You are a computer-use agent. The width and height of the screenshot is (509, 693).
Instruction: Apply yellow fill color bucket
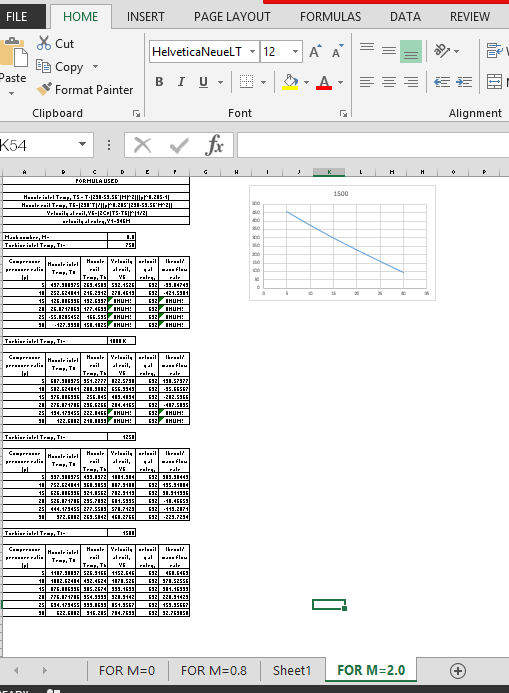(290, 82)
